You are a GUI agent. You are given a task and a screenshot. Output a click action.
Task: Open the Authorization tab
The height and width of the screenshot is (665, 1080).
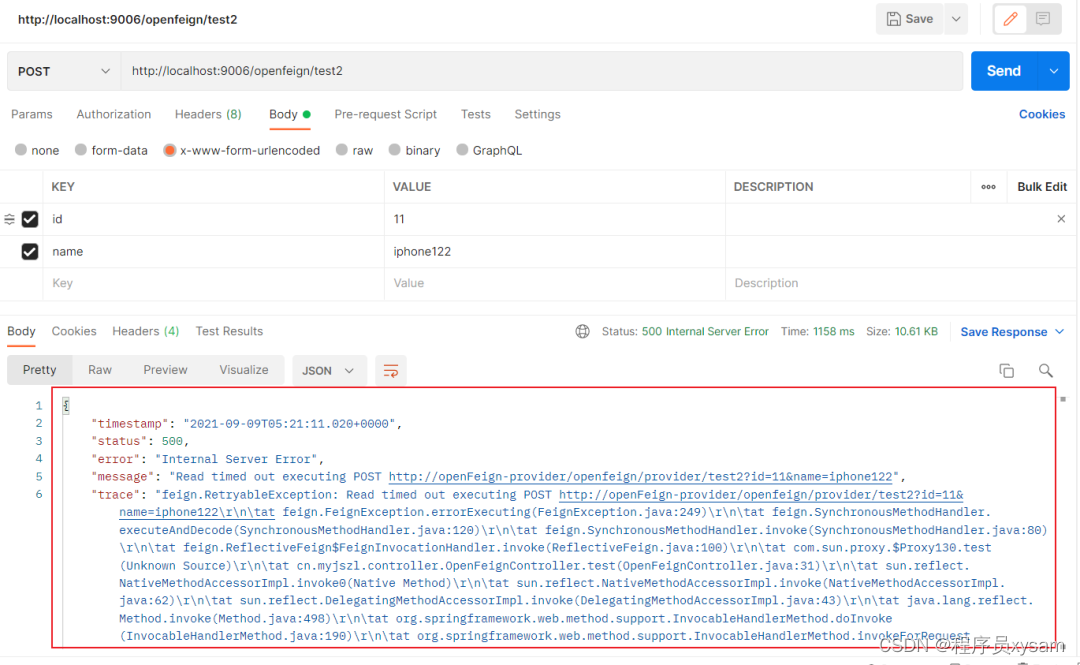click(x=114, y=114)
